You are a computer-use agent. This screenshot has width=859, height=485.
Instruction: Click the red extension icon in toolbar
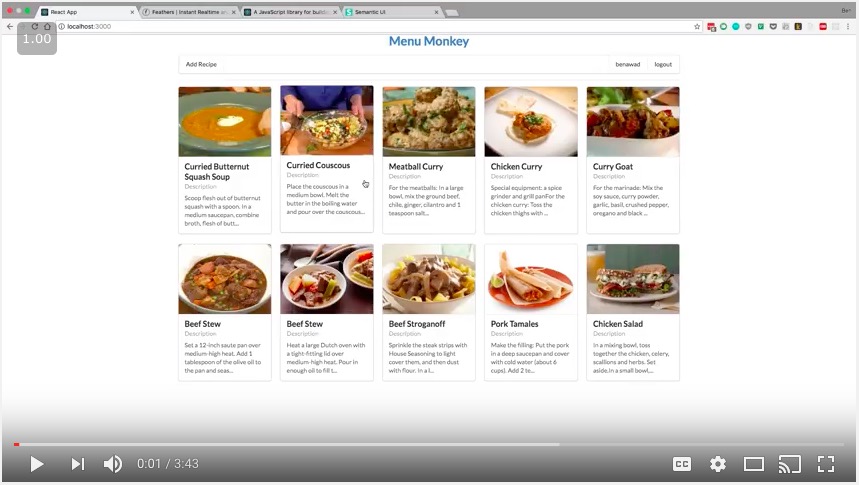(822, 26)
